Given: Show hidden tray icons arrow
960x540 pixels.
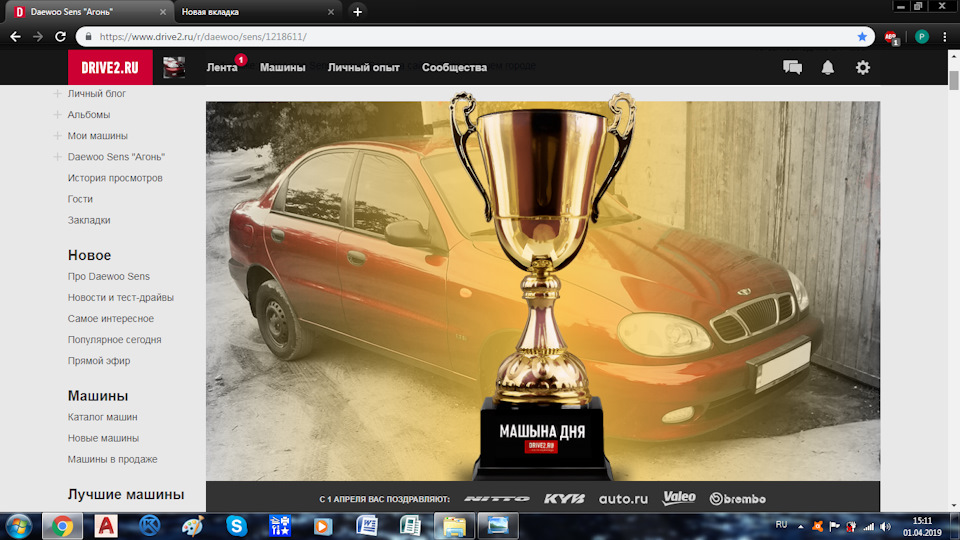Looking at the screenshot, I should [x=800, y=527].
